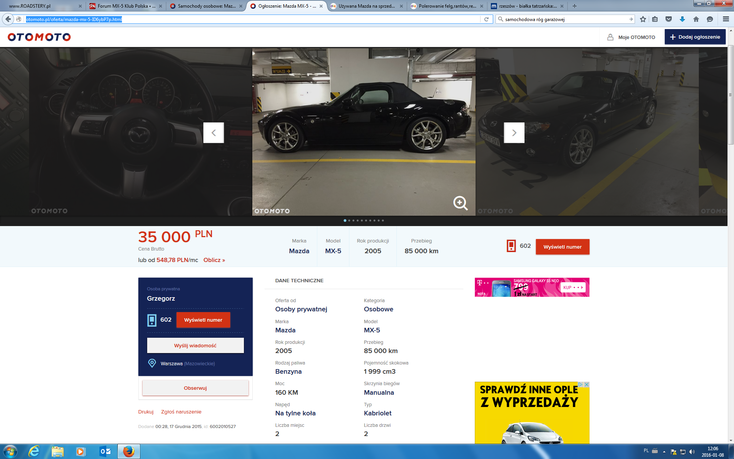Viewport: 734px width, 459px height.
Task: Switch to Firefox in the taskbar
Action: (x=129, y=452)
